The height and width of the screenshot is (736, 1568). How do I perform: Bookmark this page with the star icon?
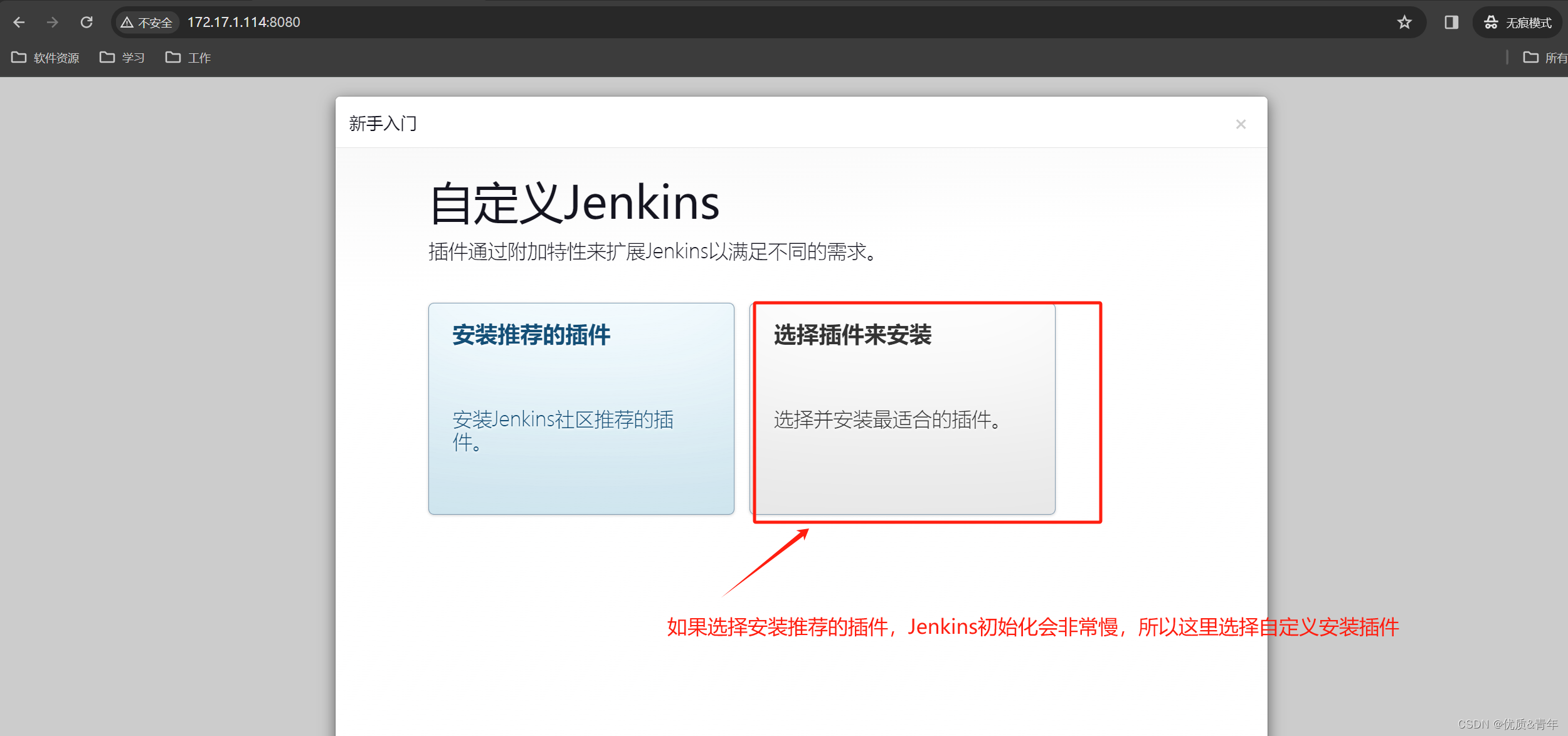(x=1404, y=23)
